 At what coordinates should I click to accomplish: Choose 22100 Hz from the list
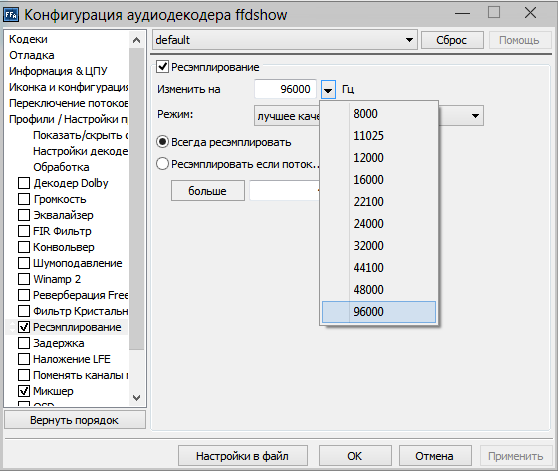[x=379, y=202]
